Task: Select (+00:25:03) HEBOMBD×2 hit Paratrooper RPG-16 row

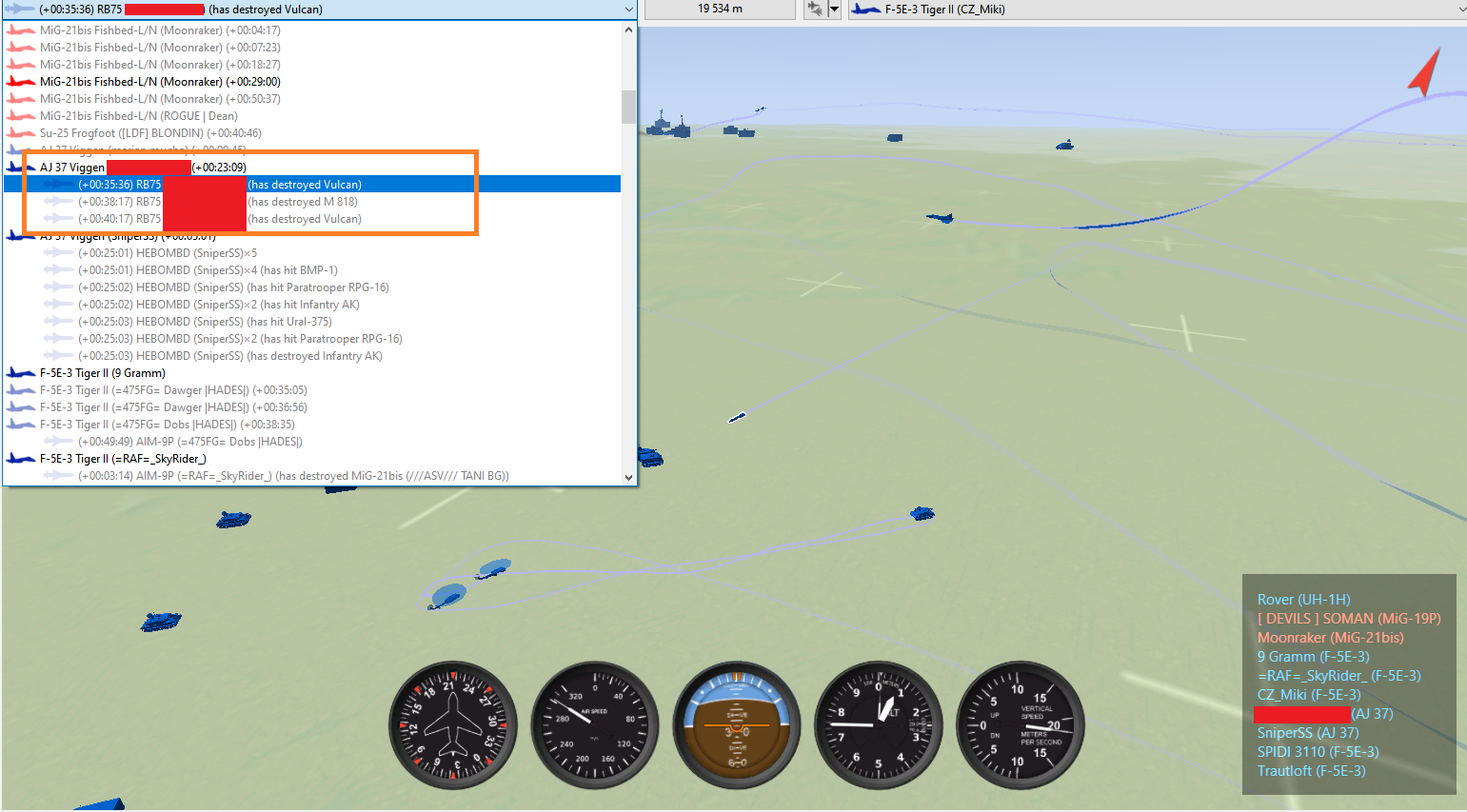Action: [x=312, y=339]
